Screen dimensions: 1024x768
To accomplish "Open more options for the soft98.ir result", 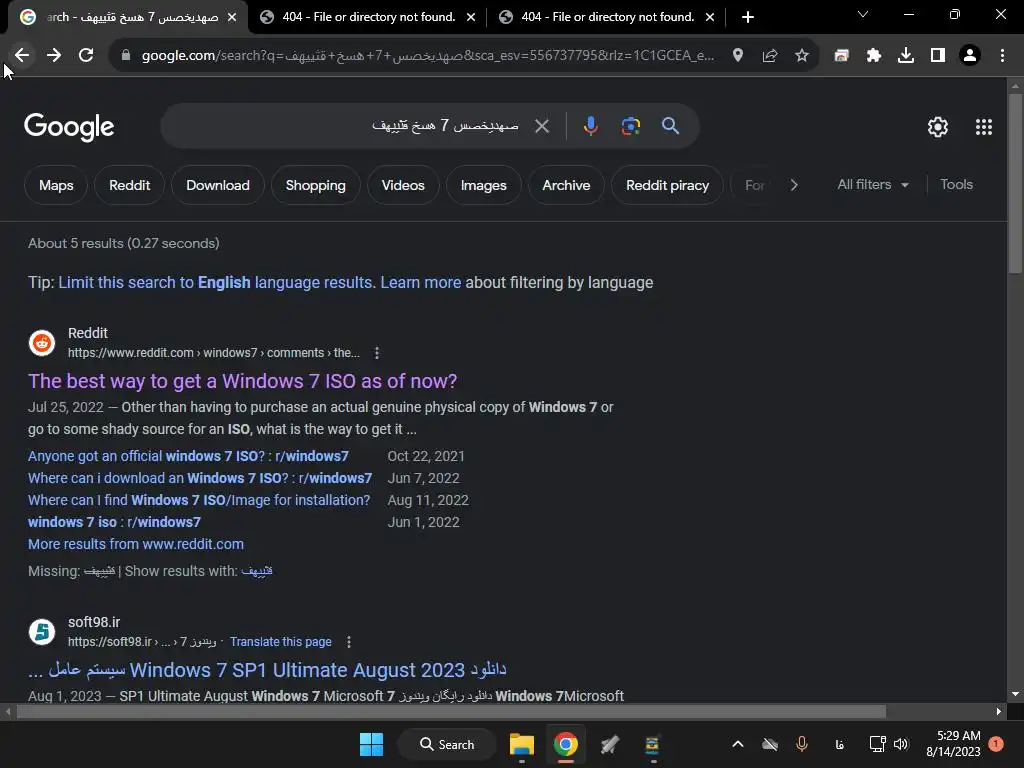I will click(x=349, y=643).
